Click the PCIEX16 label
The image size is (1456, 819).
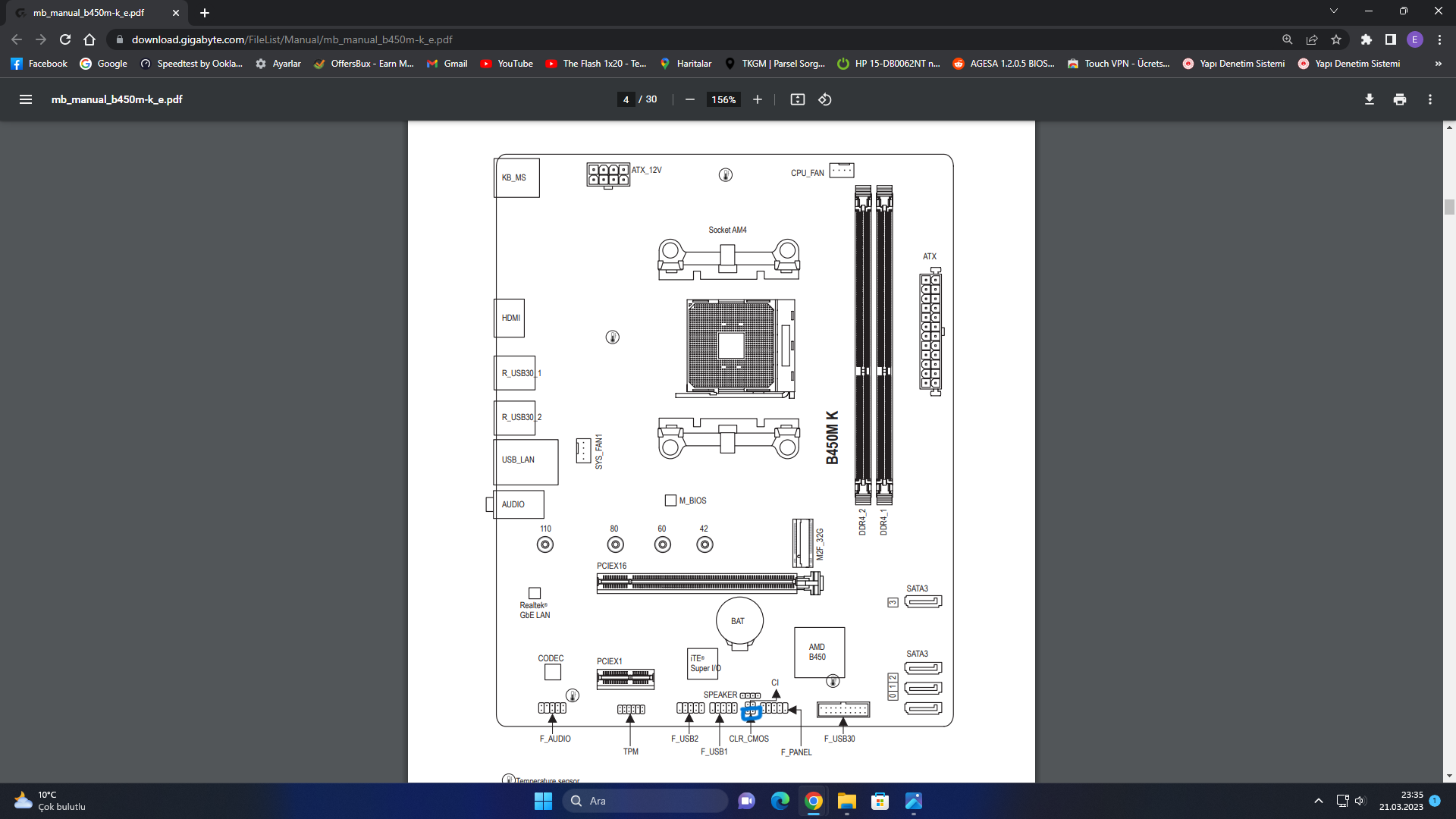(611, 566)
